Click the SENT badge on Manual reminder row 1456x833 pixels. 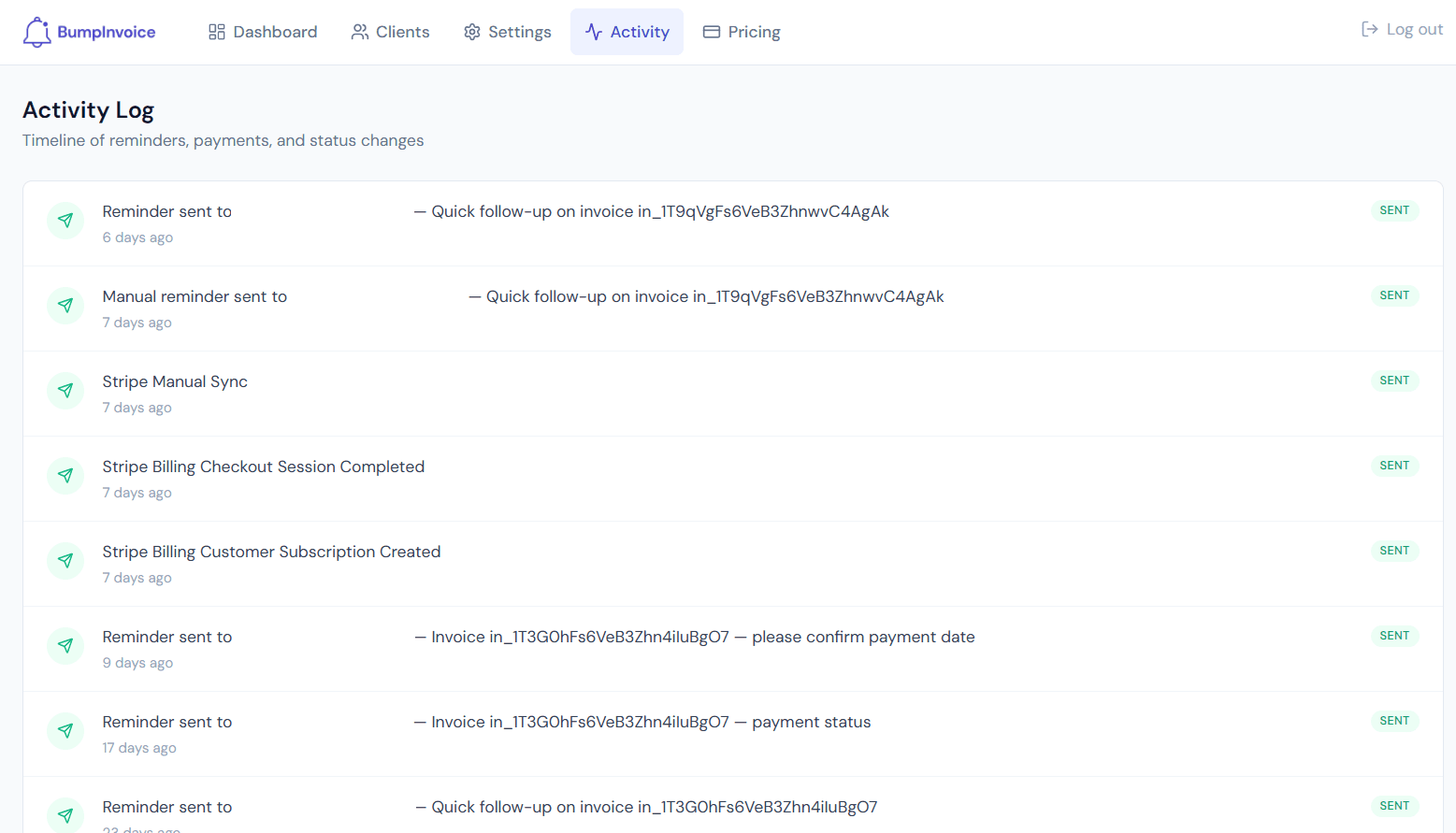pos(1393,295)
